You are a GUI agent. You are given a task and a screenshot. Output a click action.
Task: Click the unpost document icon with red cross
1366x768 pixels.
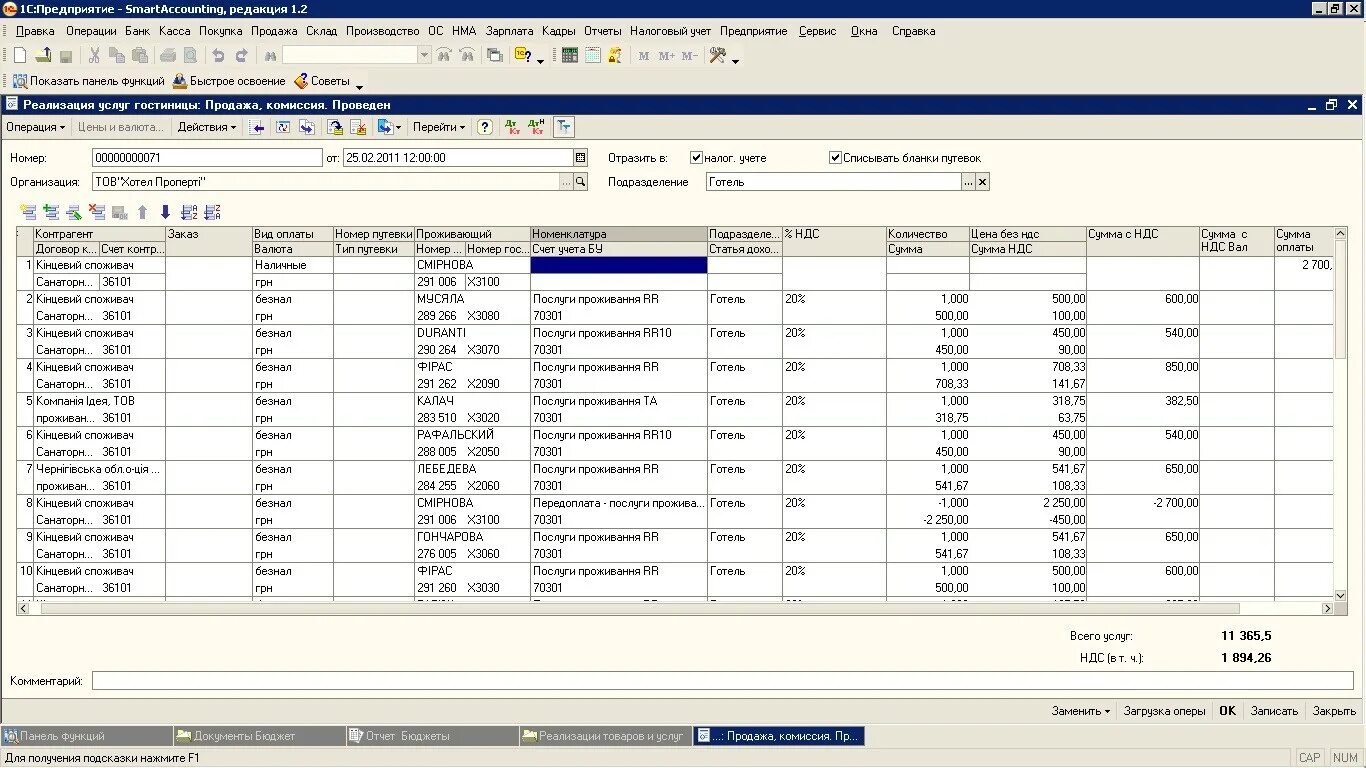[x=358, y=127]
